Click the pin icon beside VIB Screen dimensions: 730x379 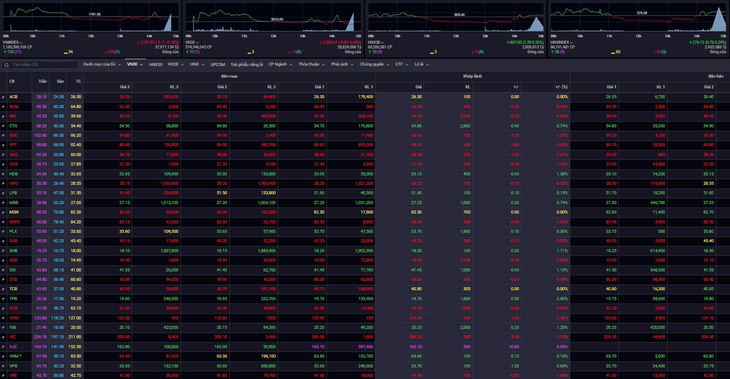pyautogui.click(x=3, y=327)
